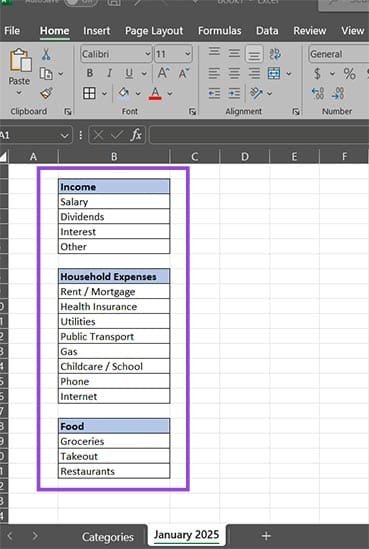The width and height of the screenshot is (369, 549).
Task: Open the Categories sheet tab
Action: coord(108,537)
